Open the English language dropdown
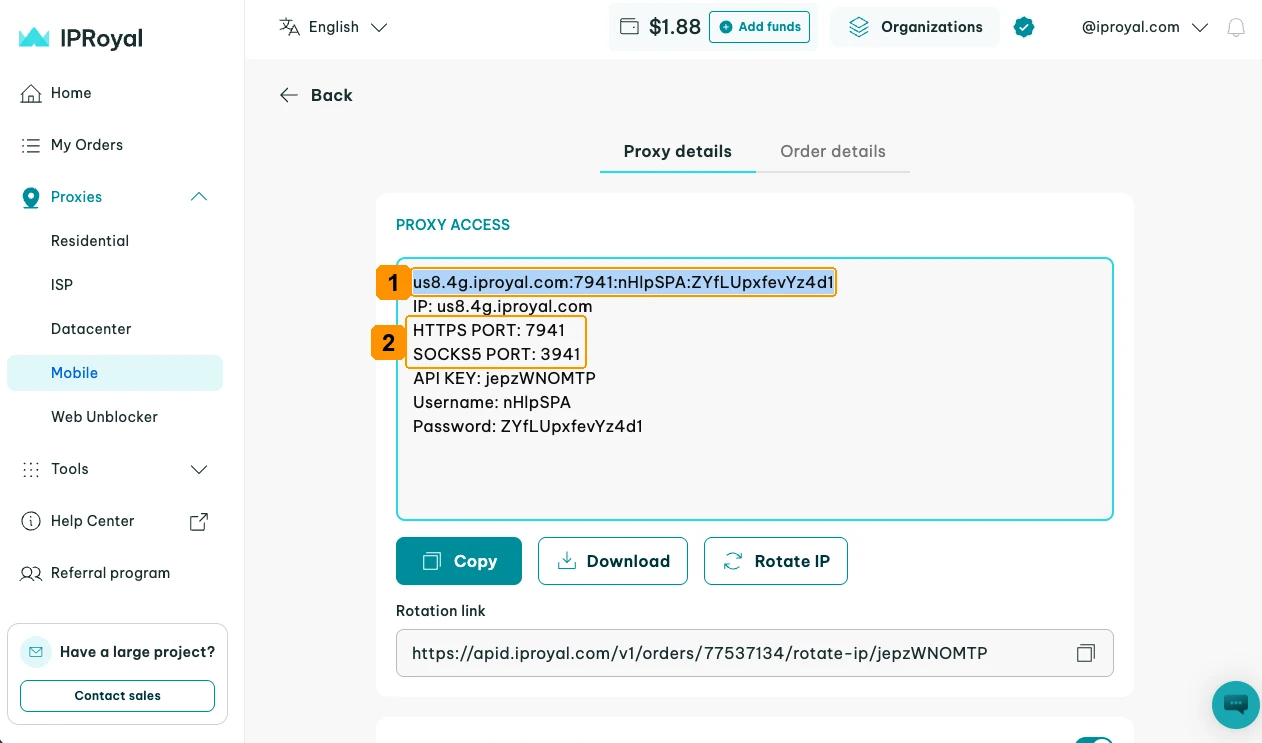The height and width of the screenshot is (743, 1262). coord(334,27)
